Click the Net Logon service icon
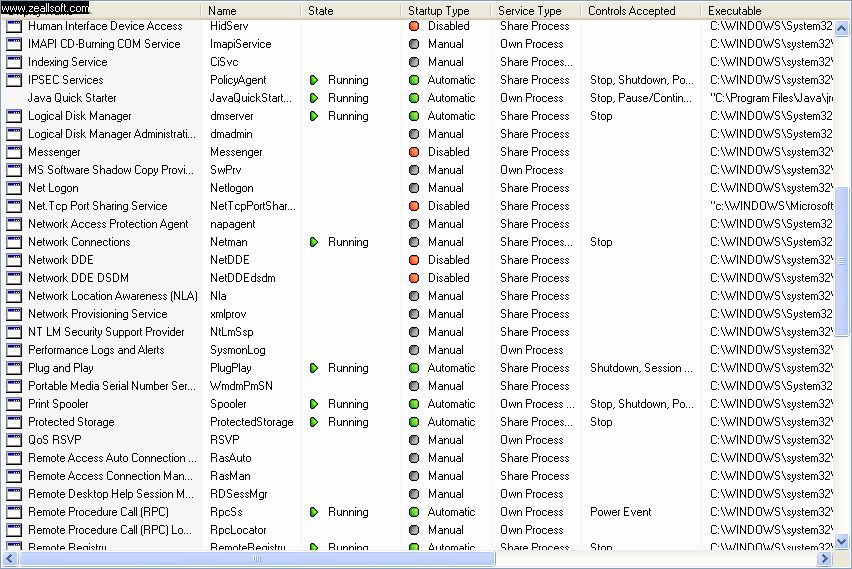Screen dimensions: 852x569 coord(14,188)
